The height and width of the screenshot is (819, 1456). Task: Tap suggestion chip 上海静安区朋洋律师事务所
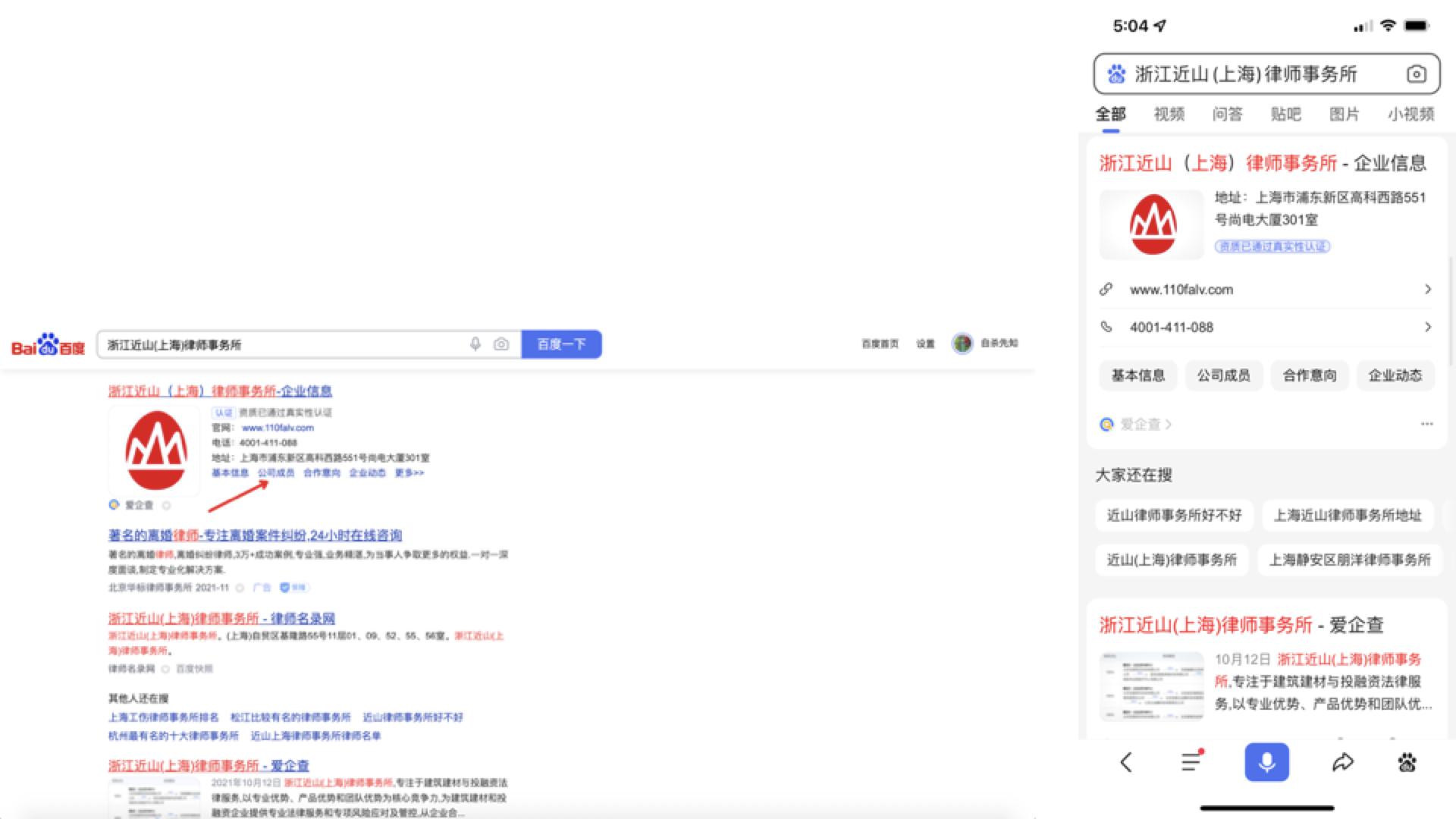point(1350,560)
